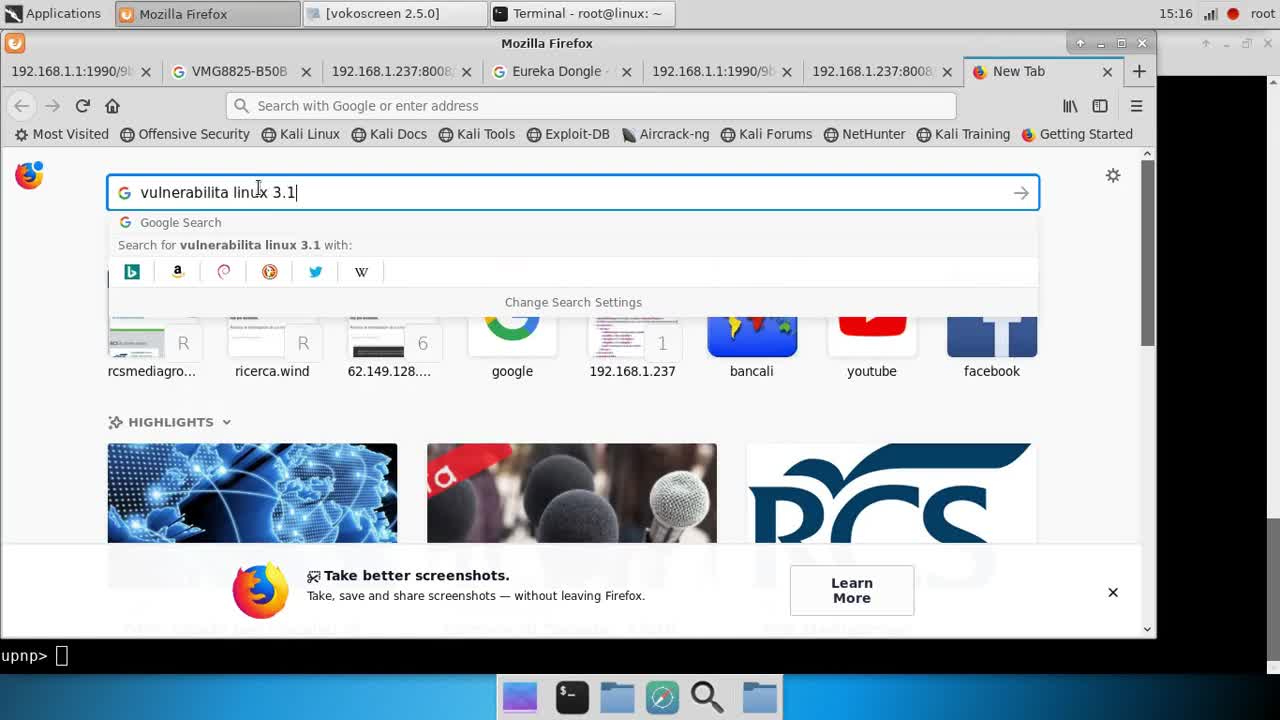The height and width of the screenshot is (720, 1280).
Task: Click the forward navigation arrow
Action: click(x=52, y=105)
